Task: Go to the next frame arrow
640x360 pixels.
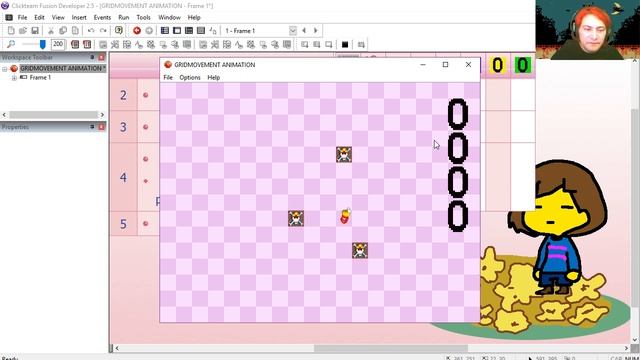Action: [316, 31]
